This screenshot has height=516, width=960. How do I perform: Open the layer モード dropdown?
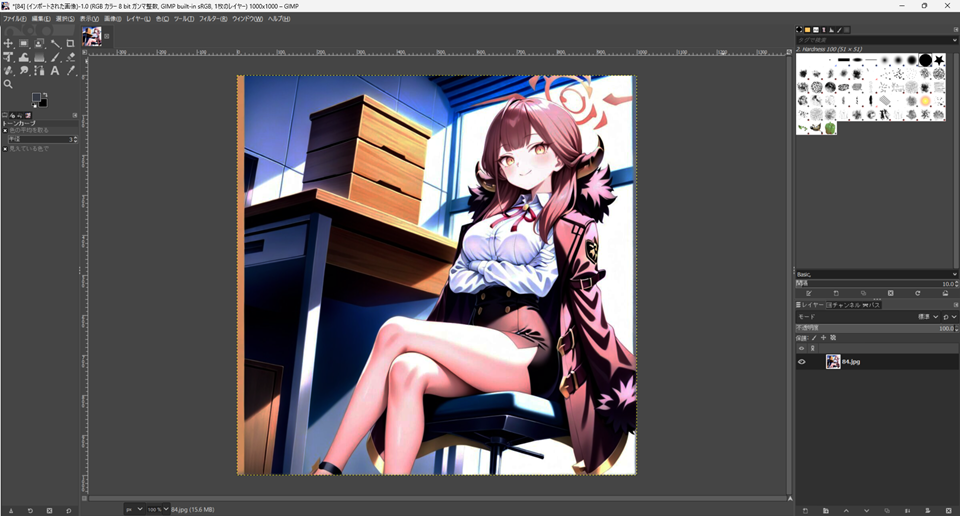[x=926, y=316]
